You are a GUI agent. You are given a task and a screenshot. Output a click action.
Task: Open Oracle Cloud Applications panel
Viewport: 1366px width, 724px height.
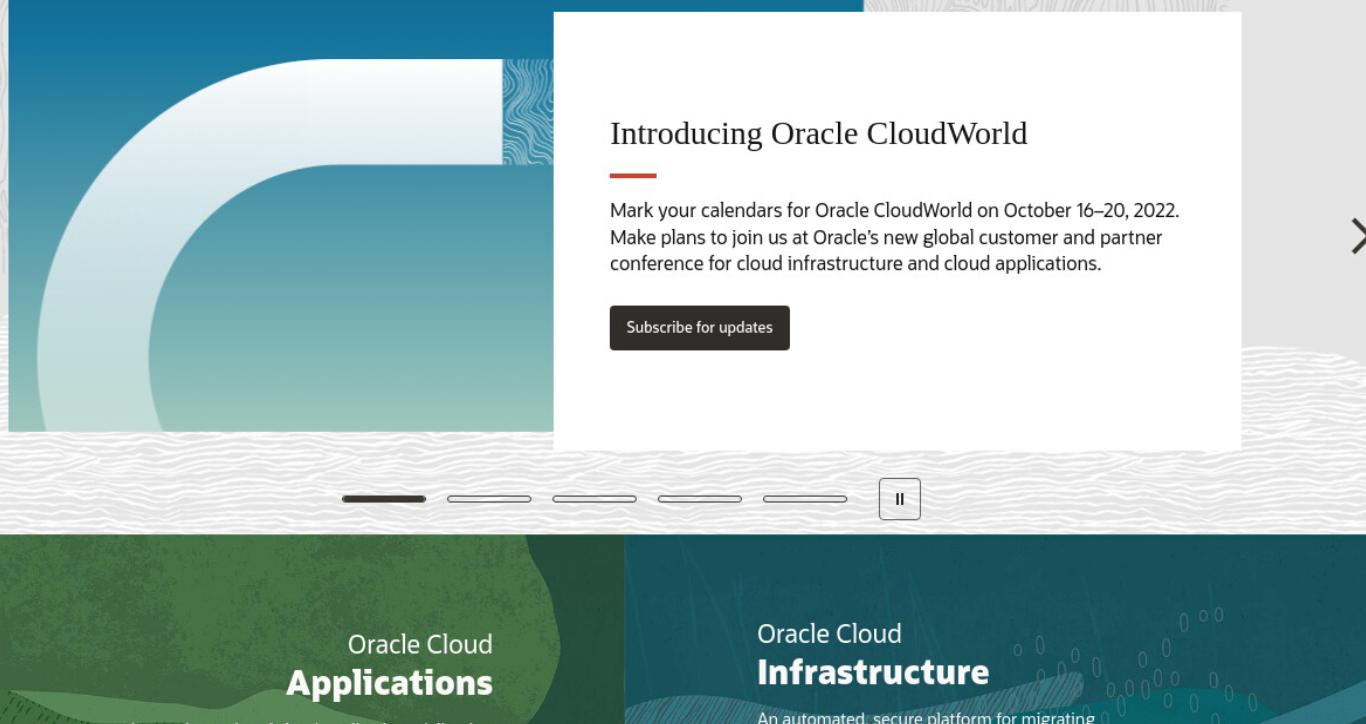point(312,629)
